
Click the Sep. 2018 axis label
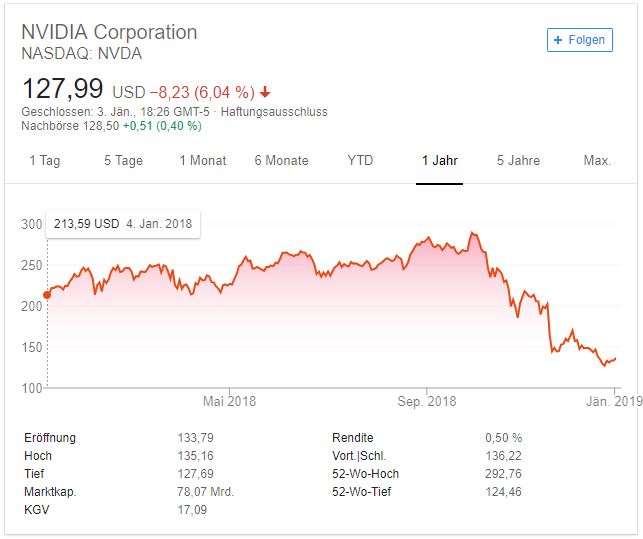(427, 402)
